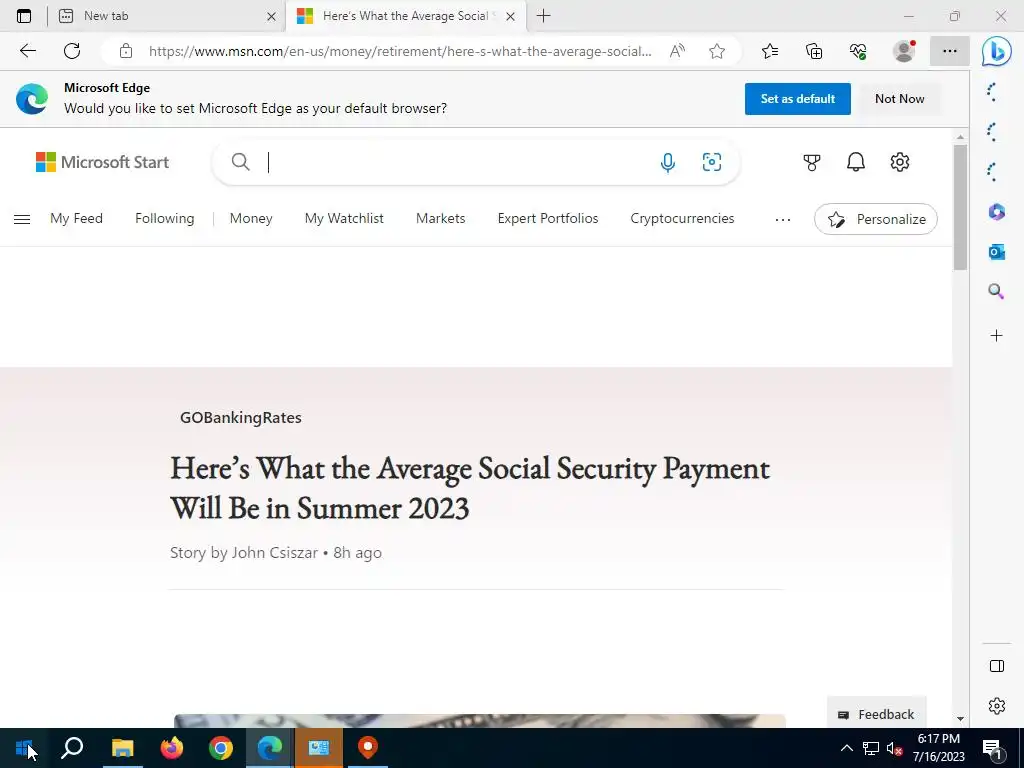The width and height of the screenshot is (1024, 768).
Task: Search by voice using microphone
Action: tap(667, 162)
